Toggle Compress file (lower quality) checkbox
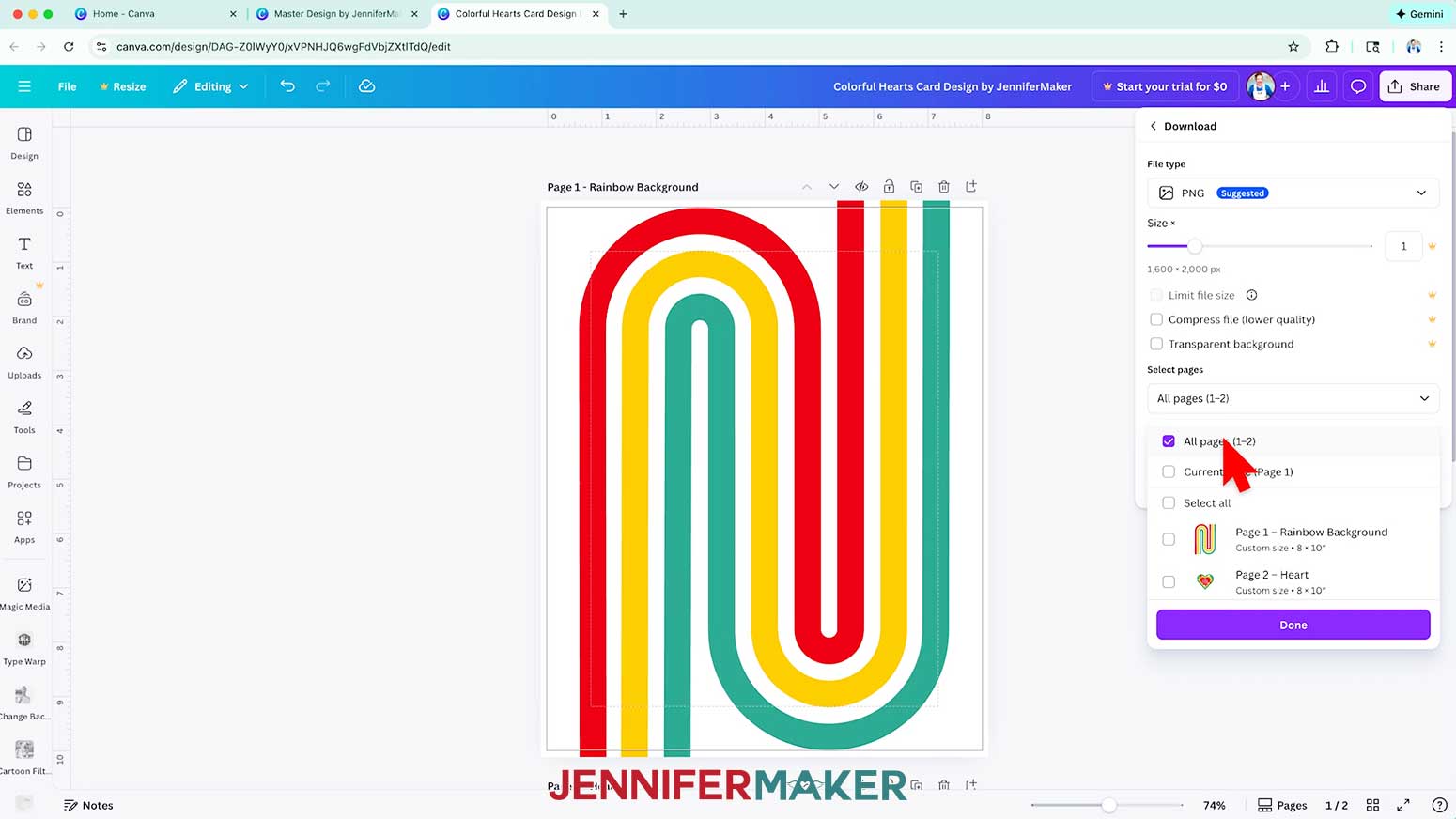This screenshot has height=819, width=1456. click(x=1156, y=319)
